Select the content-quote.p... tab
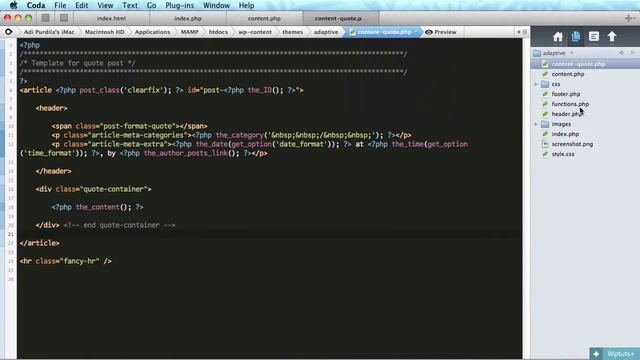The image size is (640, 360). coord(341,18)
